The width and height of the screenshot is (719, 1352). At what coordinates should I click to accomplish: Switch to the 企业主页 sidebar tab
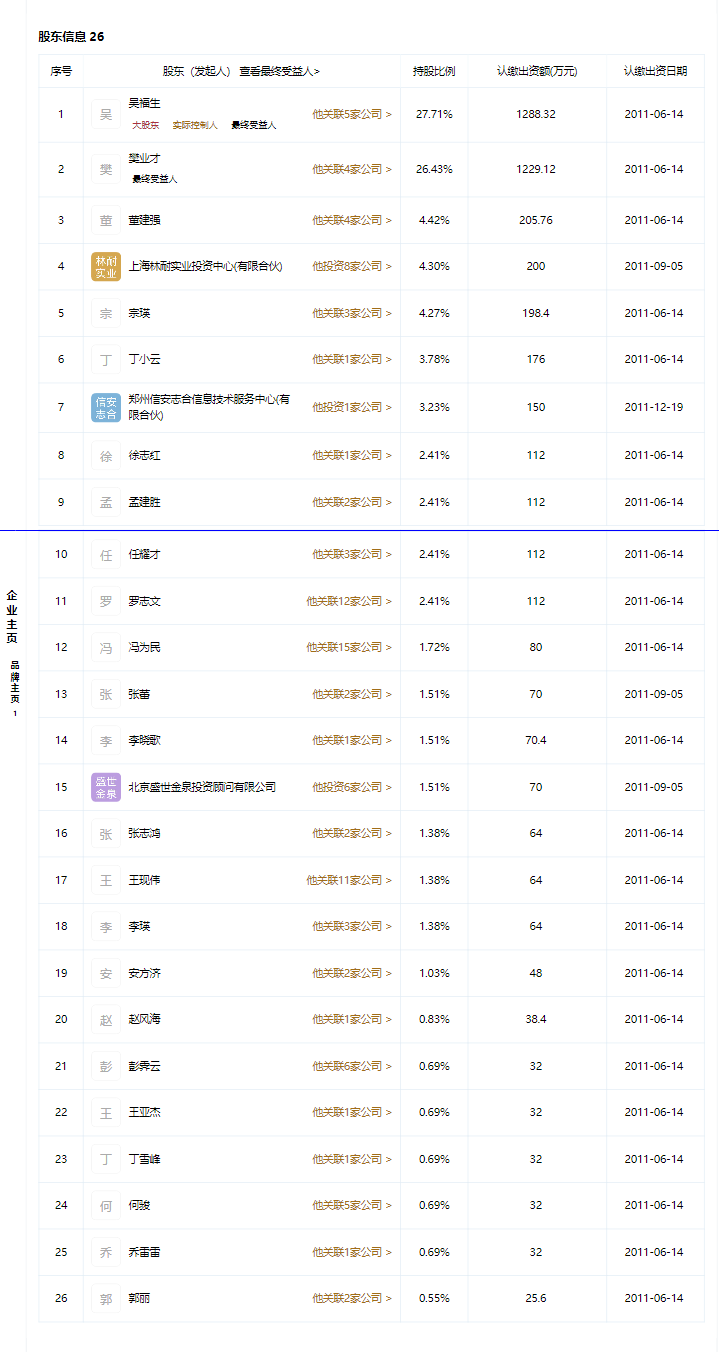[12, 617]
